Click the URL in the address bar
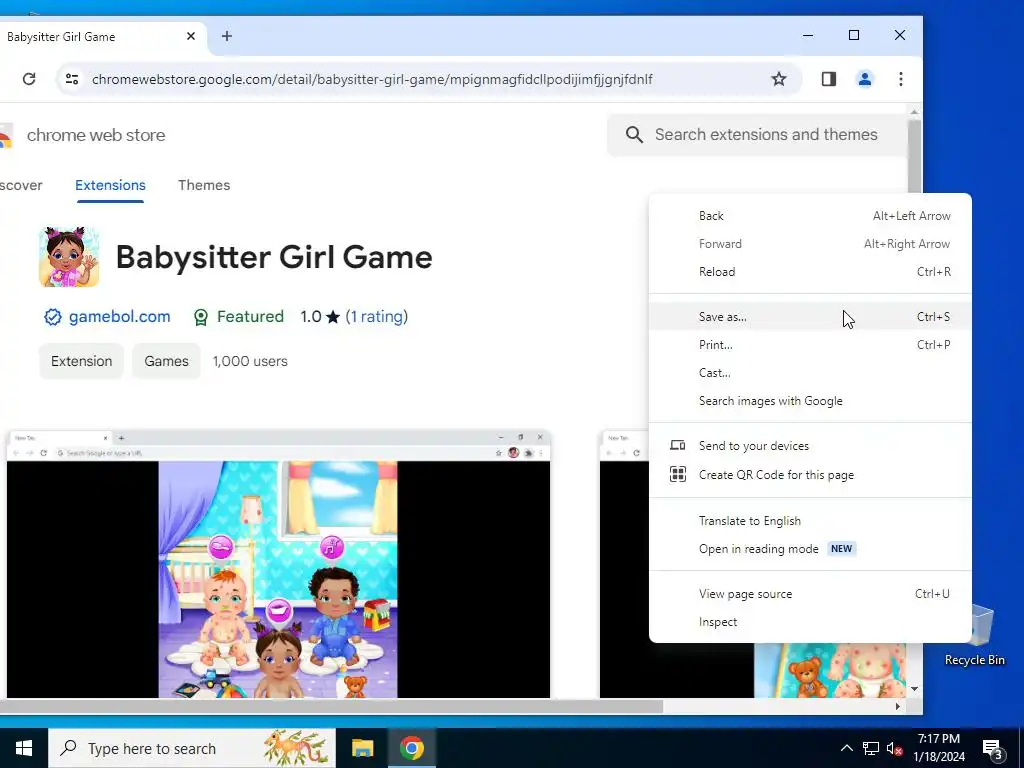Image resolution: width=1024 pixels, height=768 pixels. (372, 79)
